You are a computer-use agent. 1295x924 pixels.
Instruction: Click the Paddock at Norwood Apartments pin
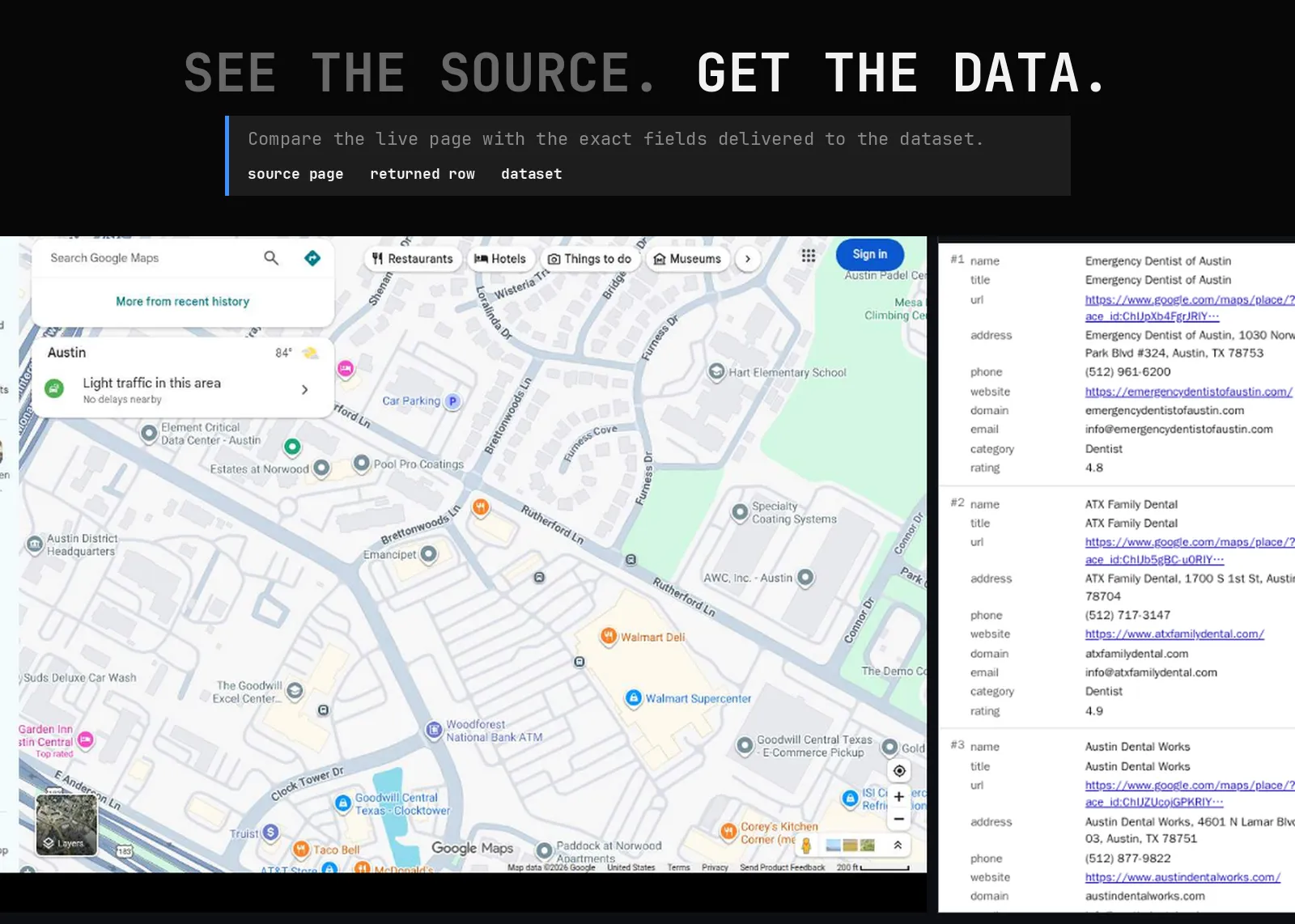point(544,850)
